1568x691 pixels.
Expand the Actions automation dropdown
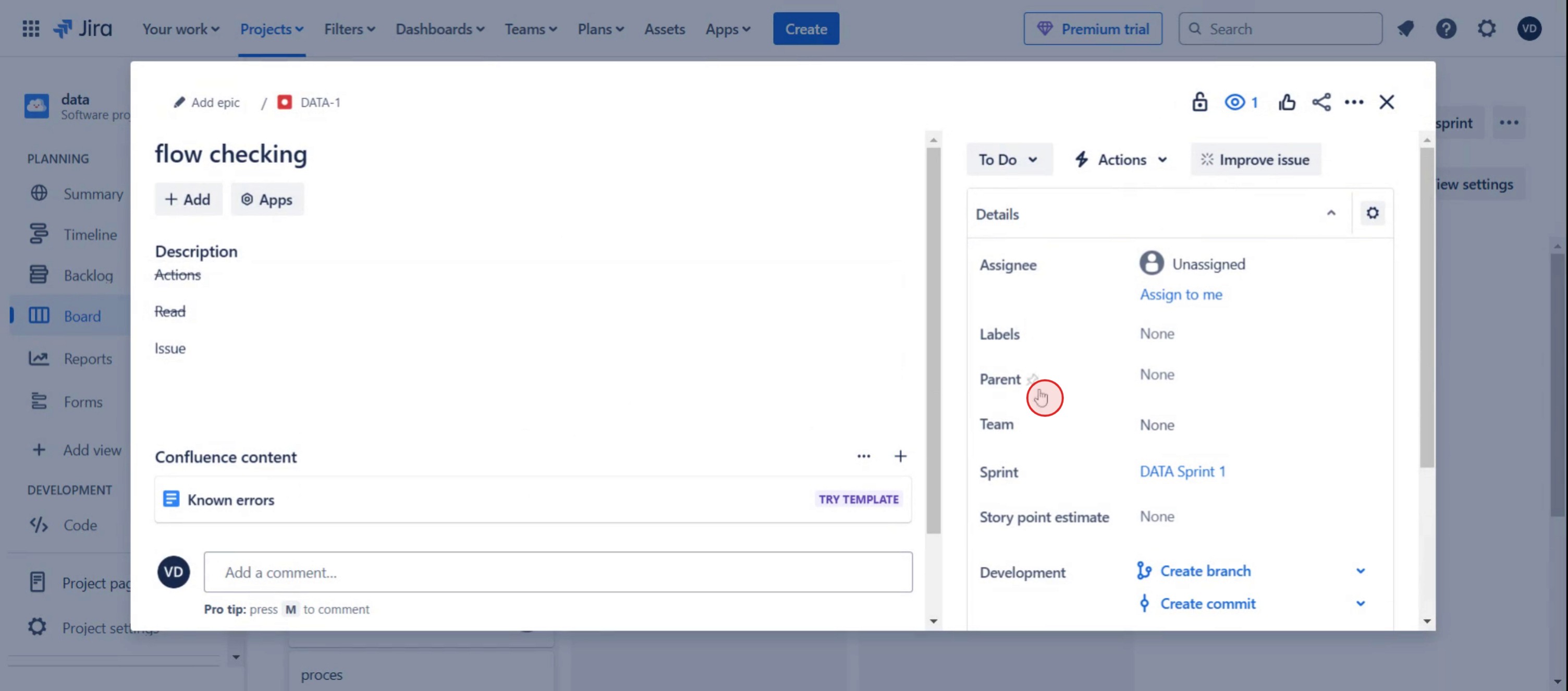(x=1121, y=160)
